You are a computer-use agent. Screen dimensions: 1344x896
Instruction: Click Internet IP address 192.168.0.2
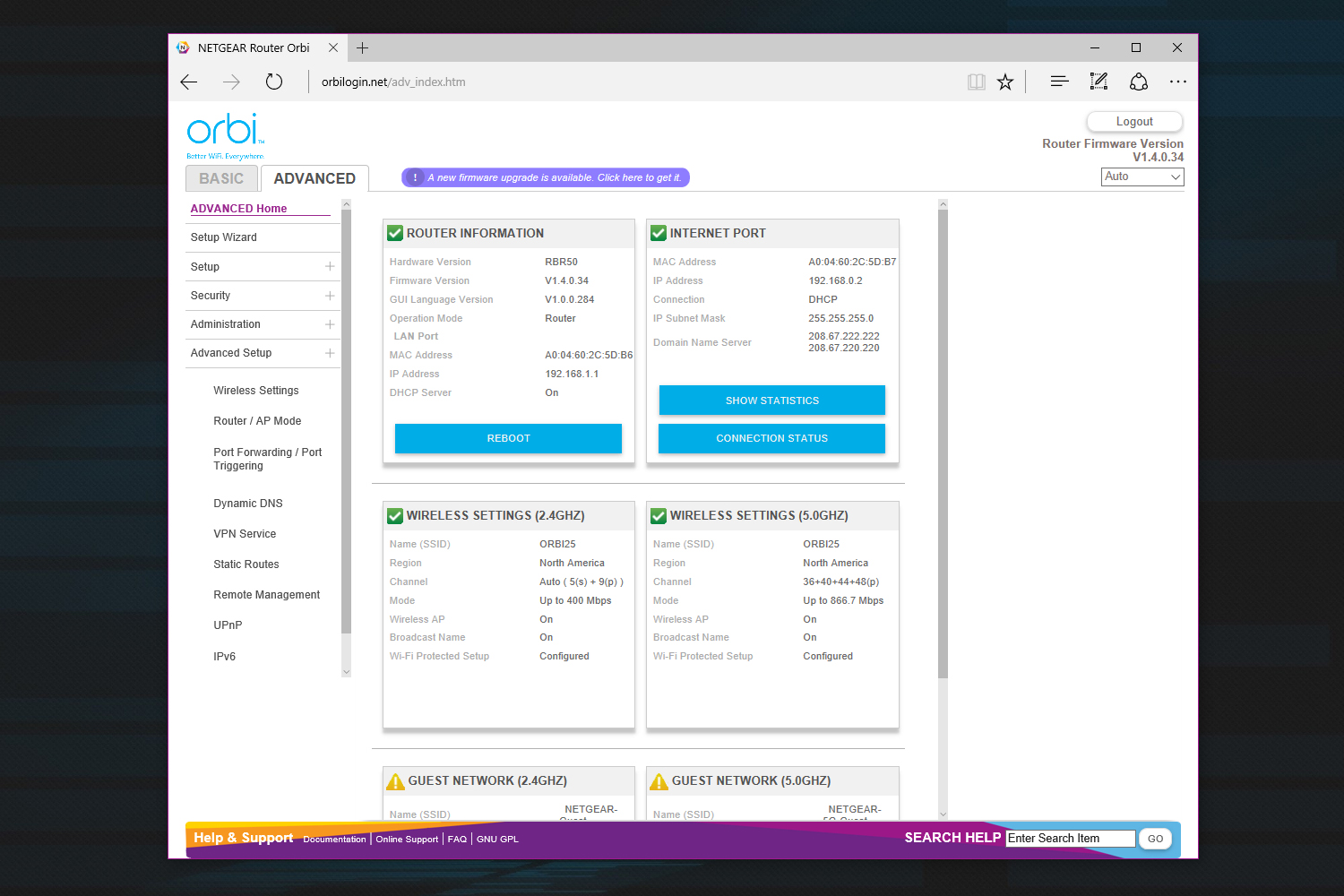point(835,281)
